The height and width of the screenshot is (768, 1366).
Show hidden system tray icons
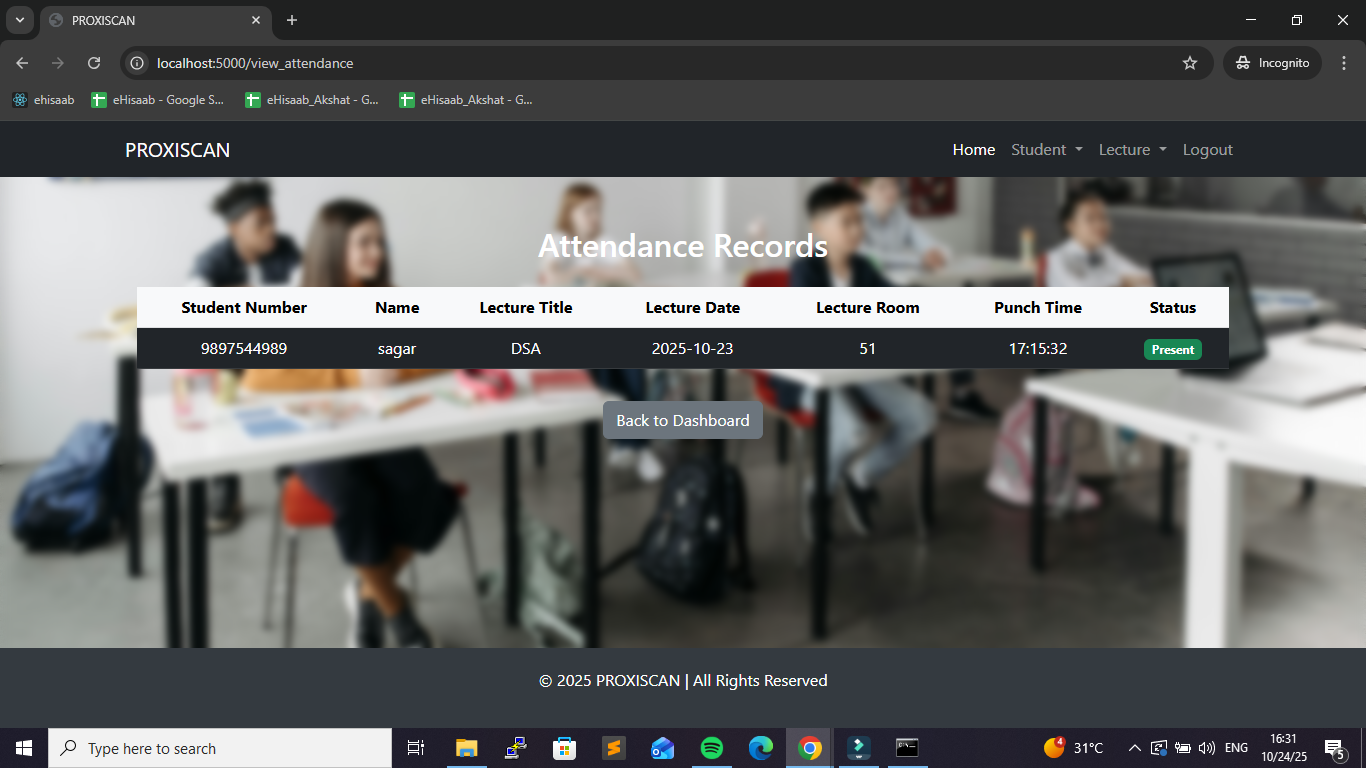(1134, 748)
